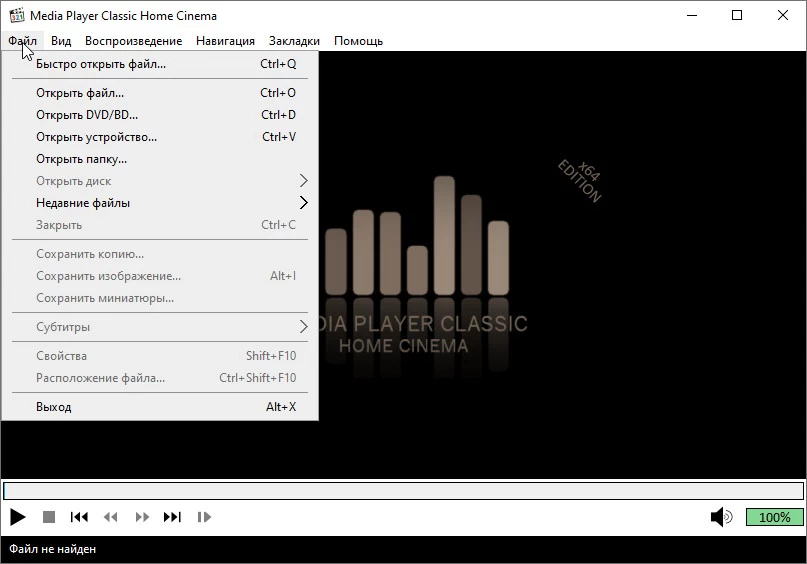
Task: Click the Media Player Classic title bar icon
Action: tap(16, 15)
